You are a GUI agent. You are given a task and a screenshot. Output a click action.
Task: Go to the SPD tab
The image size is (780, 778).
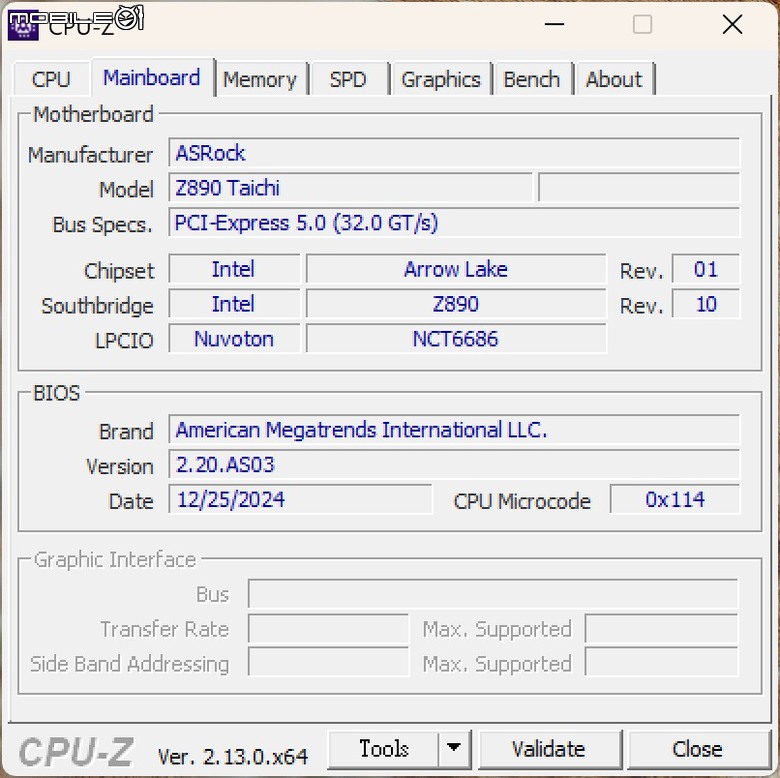point(348,79)
